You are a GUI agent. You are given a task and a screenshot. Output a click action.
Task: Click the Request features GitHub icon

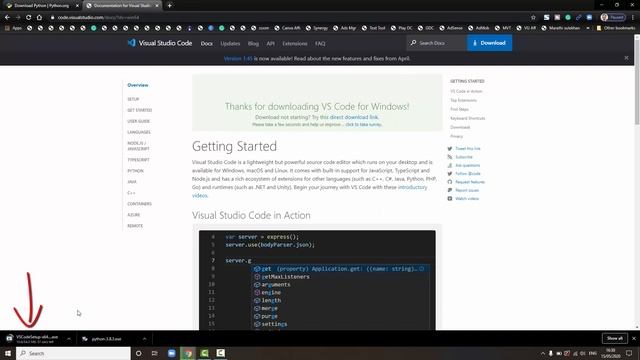pyautogui.click(x=450, y=182)
